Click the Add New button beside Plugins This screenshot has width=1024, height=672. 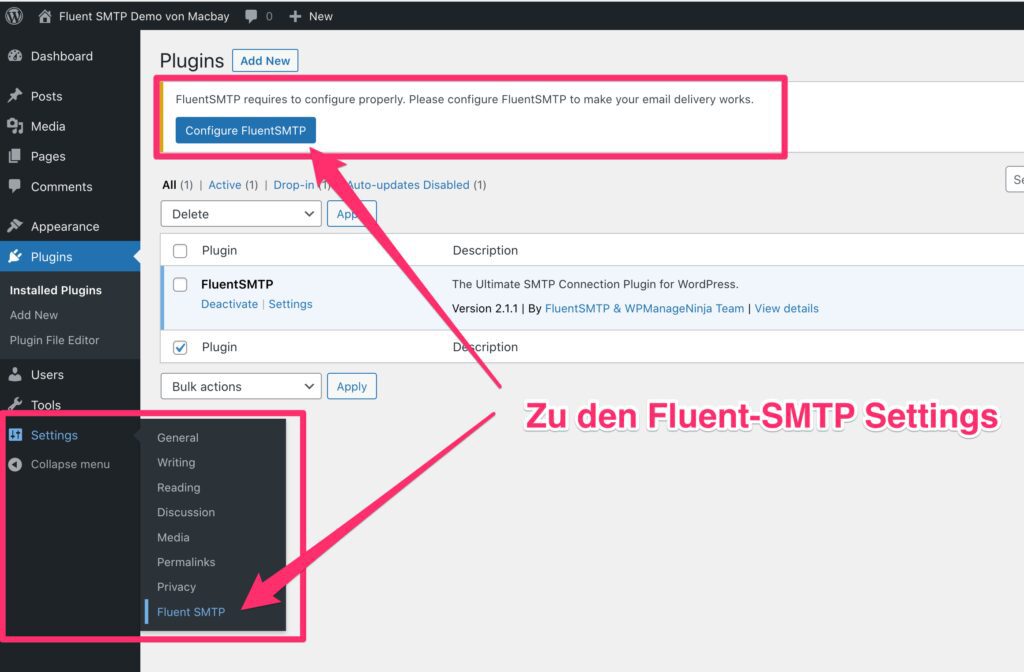[265, 61]
